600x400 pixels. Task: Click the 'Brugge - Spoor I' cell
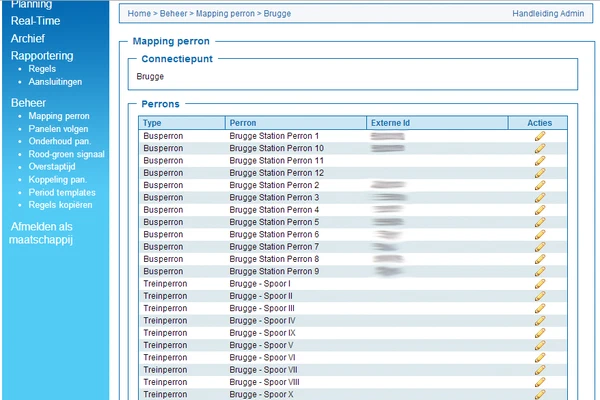pos(260,284)
